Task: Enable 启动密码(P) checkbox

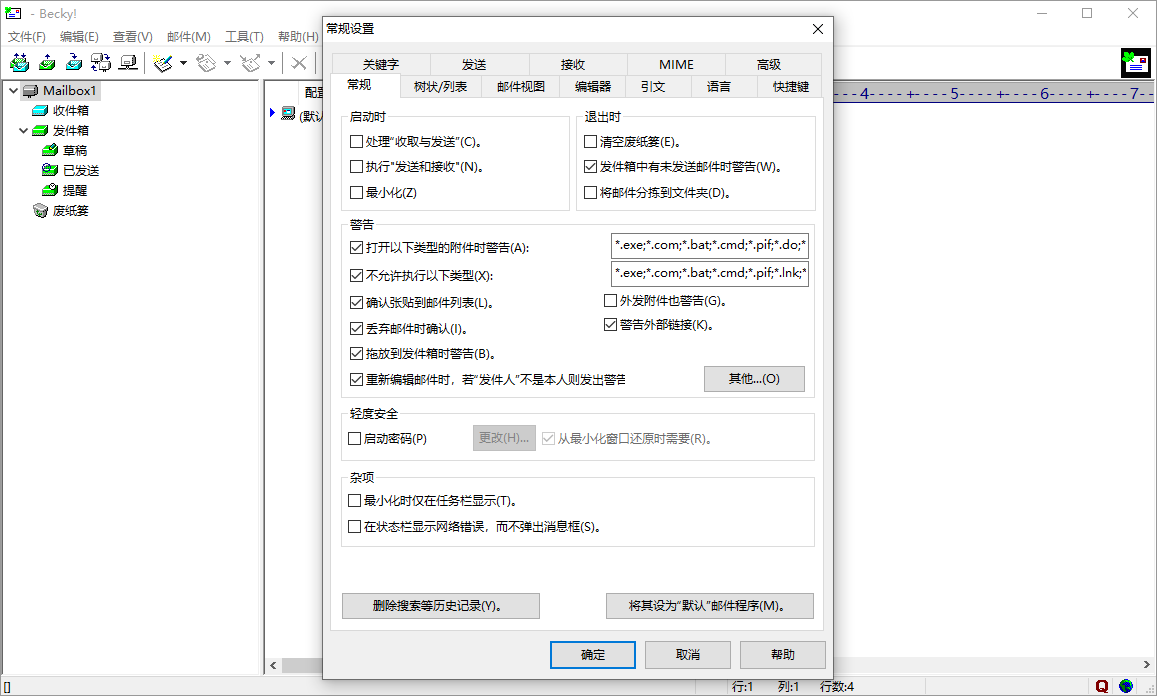Action: click(354, 438)
